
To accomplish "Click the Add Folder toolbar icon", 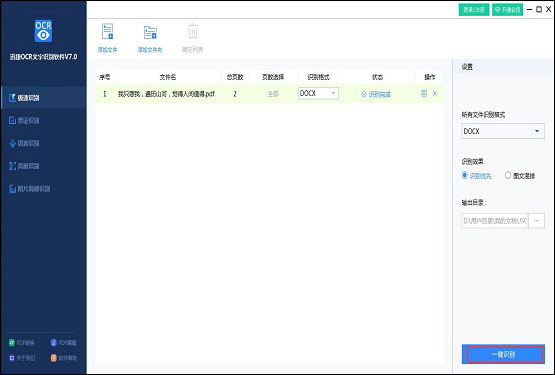I will tap(150, 32).
